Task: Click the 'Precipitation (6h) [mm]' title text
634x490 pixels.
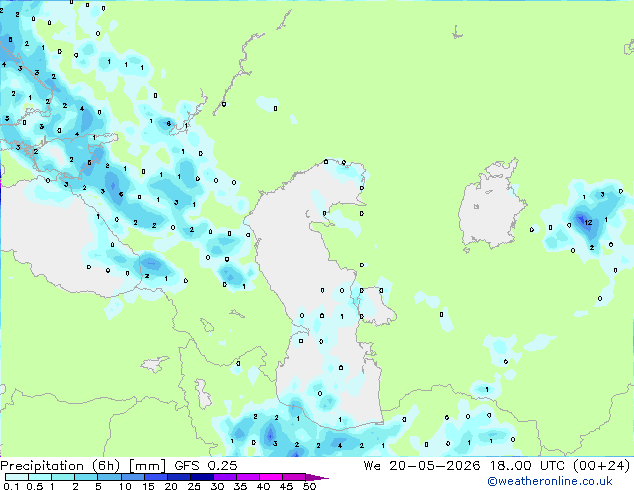Action: (x=83, y=466)
